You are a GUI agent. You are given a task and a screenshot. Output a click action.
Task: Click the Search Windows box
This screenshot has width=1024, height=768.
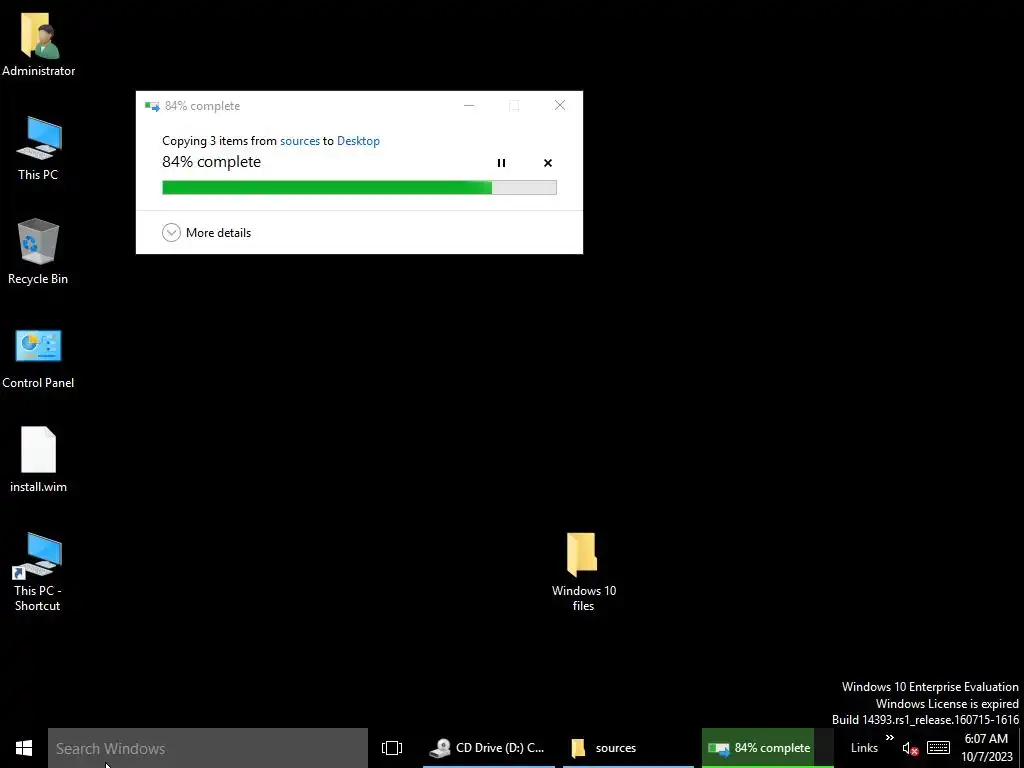point(208,748)
